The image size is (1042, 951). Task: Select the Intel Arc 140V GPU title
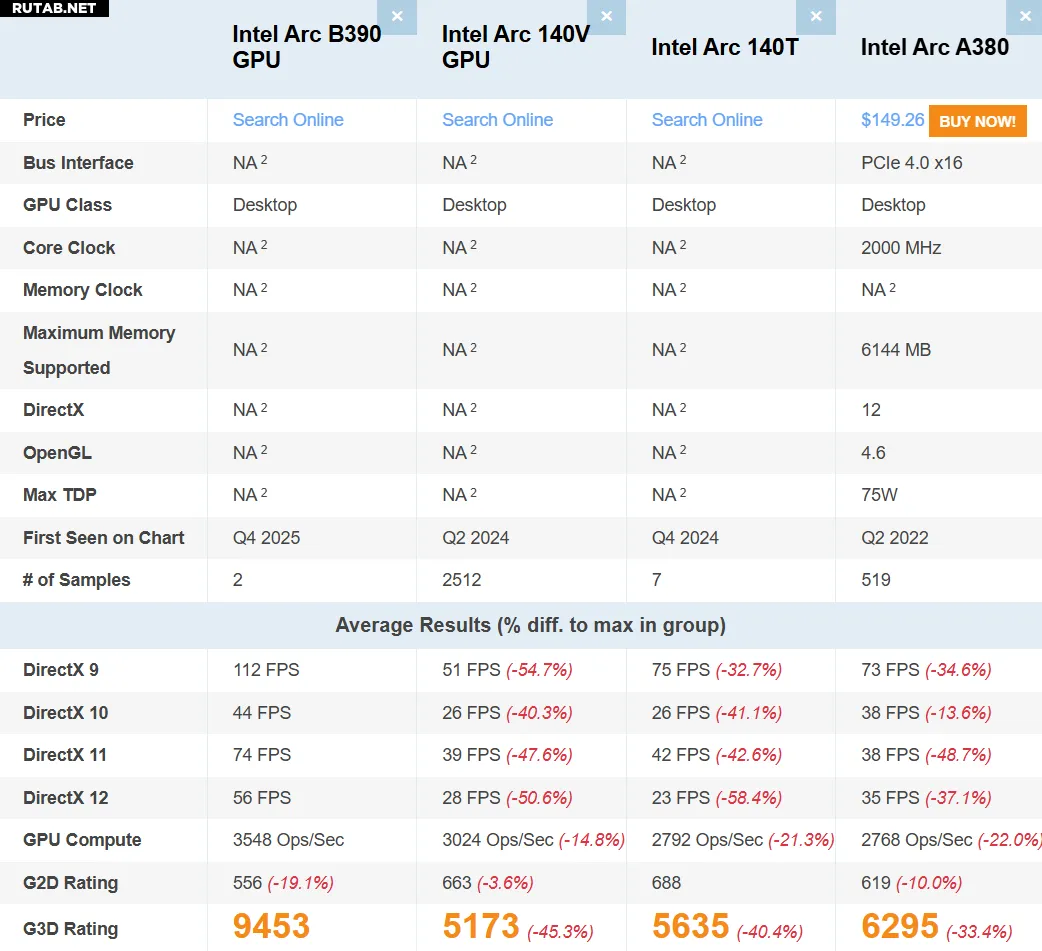(515, 47)
